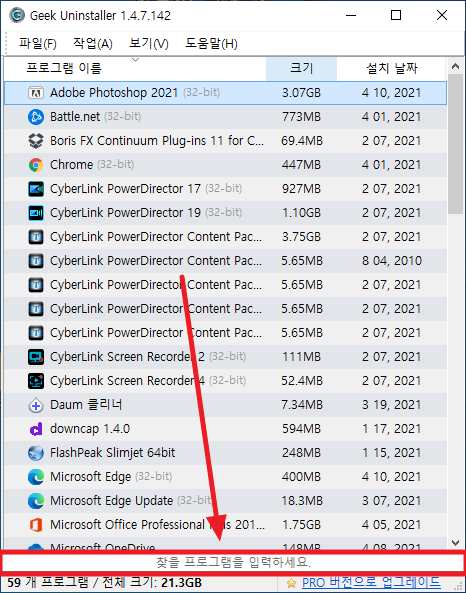Click PRO 버전으로 업그레이드 link
Viewport: 466px width, 593px height.
pos(371,582)
